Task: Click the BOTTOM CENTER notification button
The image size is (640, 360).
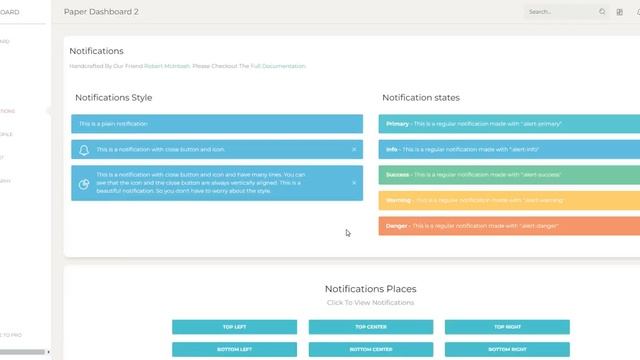Action: pos(371,349)
